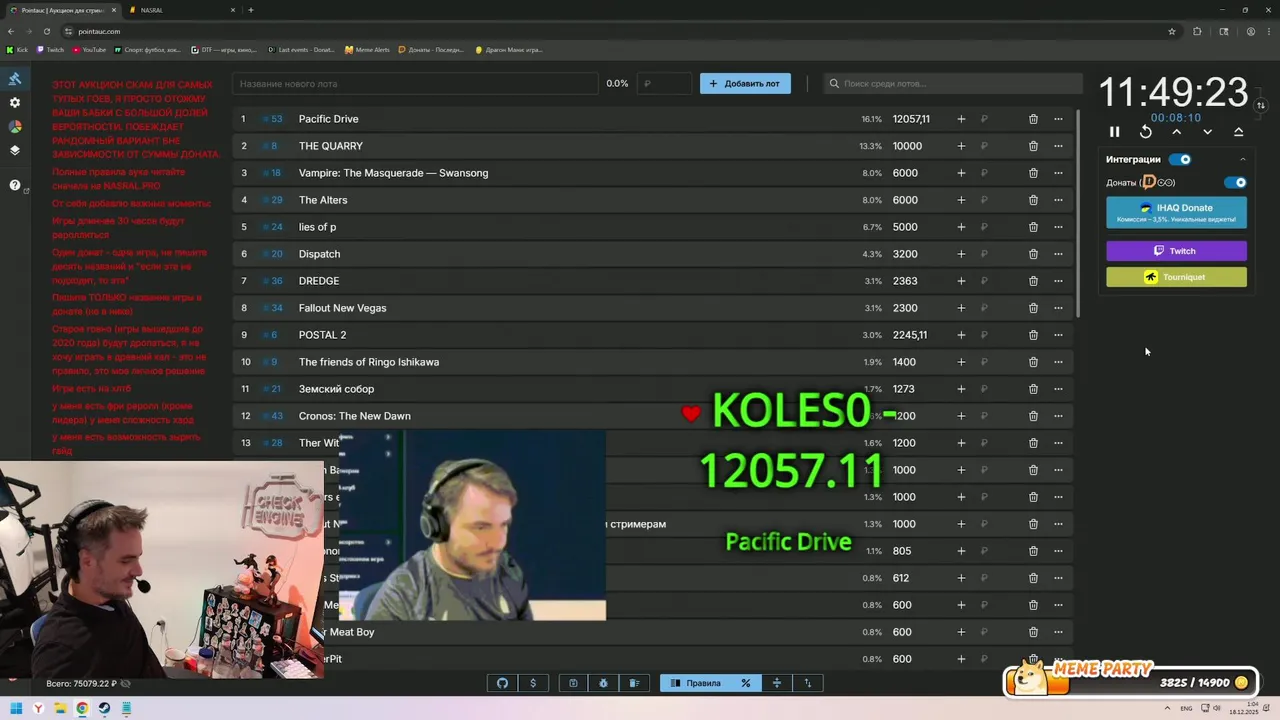Screen dimensions: 1280x720
Task: Edit the Vampire: The Masquerade lot name
Action: (393, 173)
